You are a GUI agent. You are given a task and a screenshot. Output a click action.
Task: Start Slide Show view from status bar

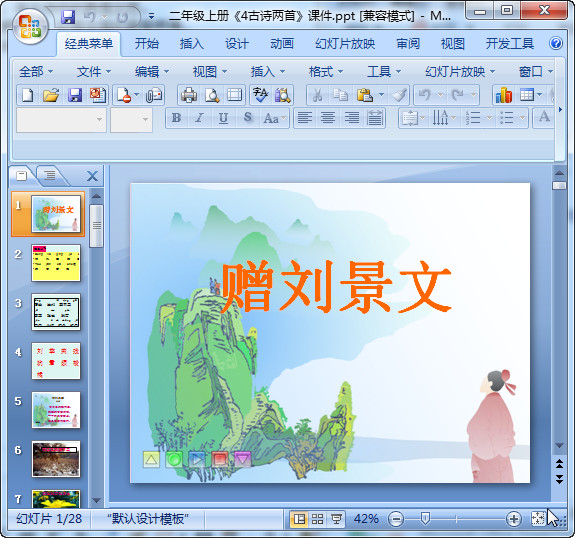[336, 519]
